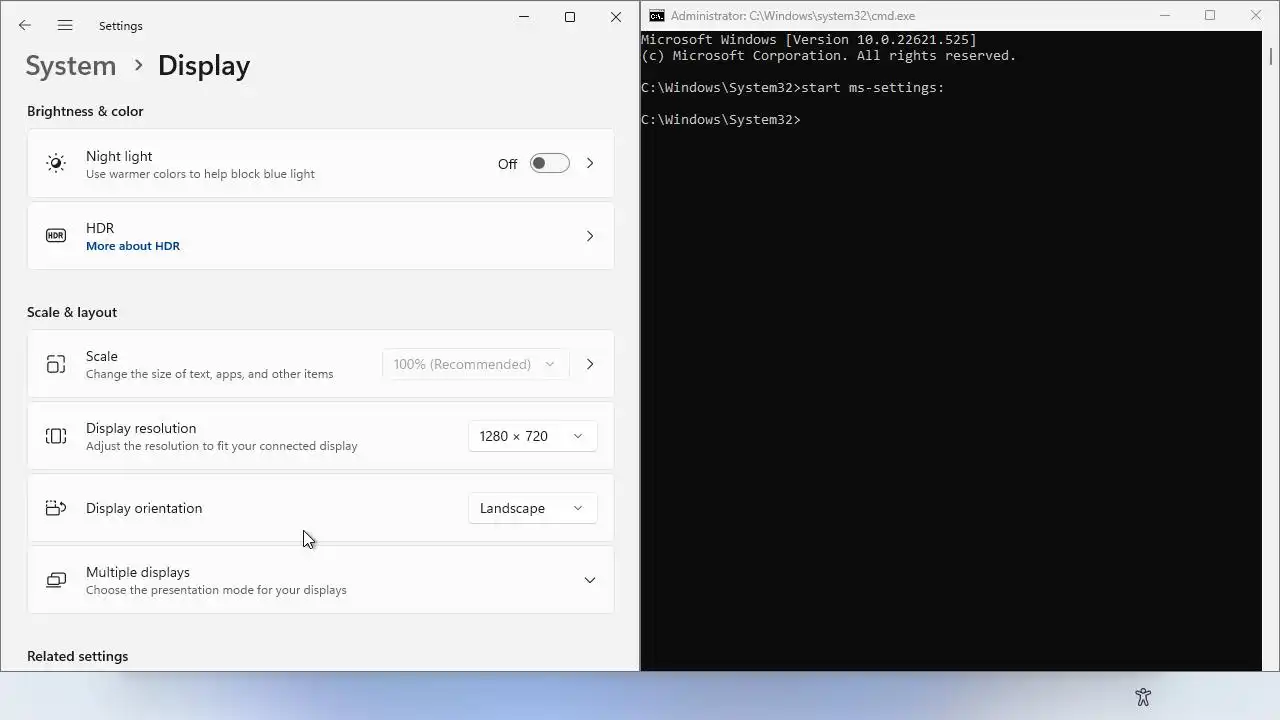Click the Scale icon
This screenshot has height=720, width=1280.
(x=56, y=364)
